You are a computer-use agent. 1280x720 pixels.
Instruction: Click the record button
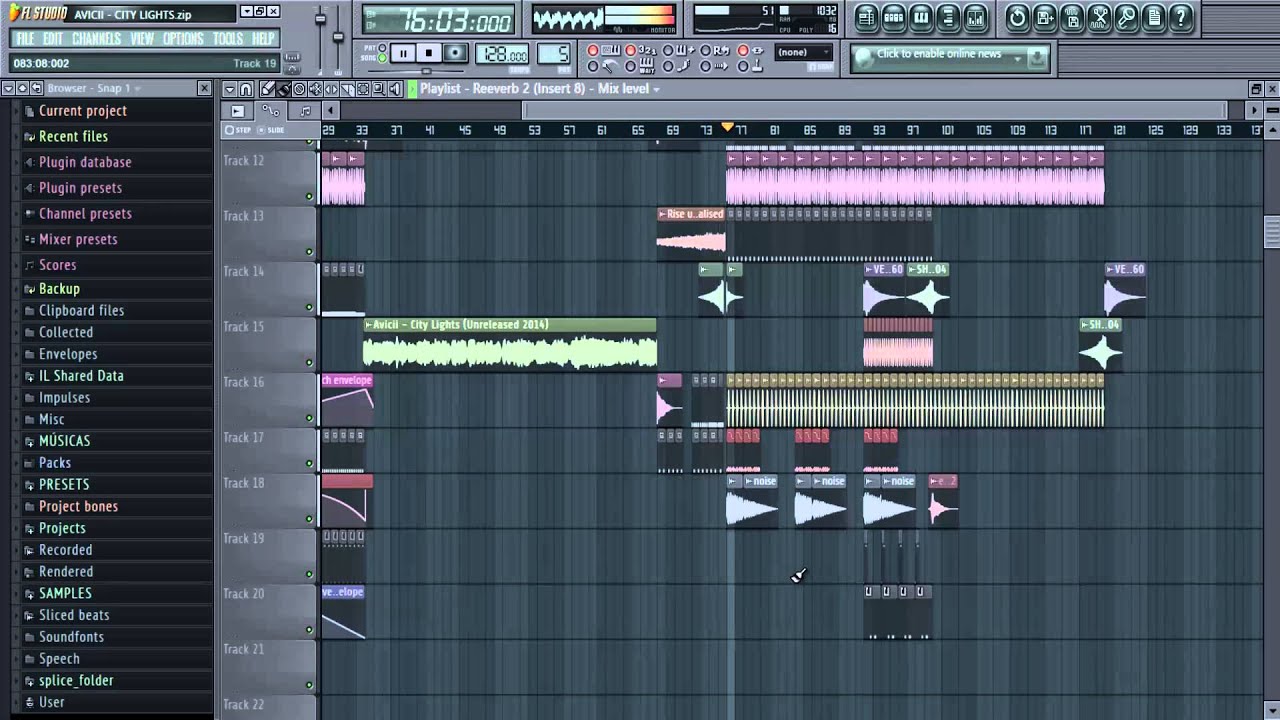455,53
